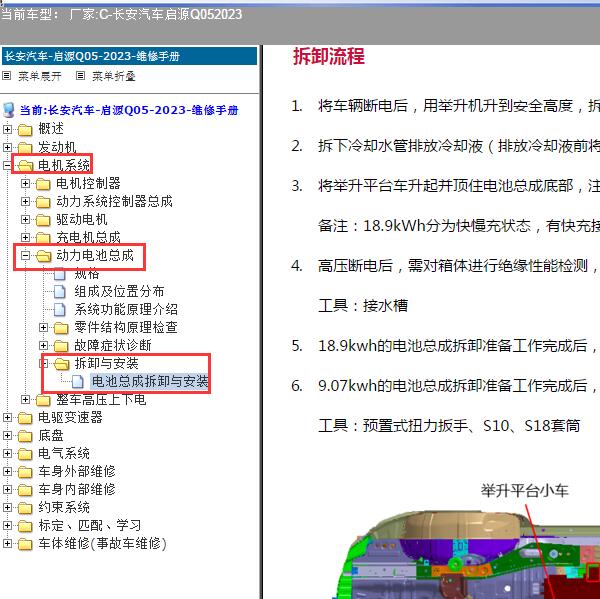The height and width of the screenshot is (599, 600).
Task: Expand the 标定、匹配、学习 node
Action: pyautogui.click(x=7, y=526)
